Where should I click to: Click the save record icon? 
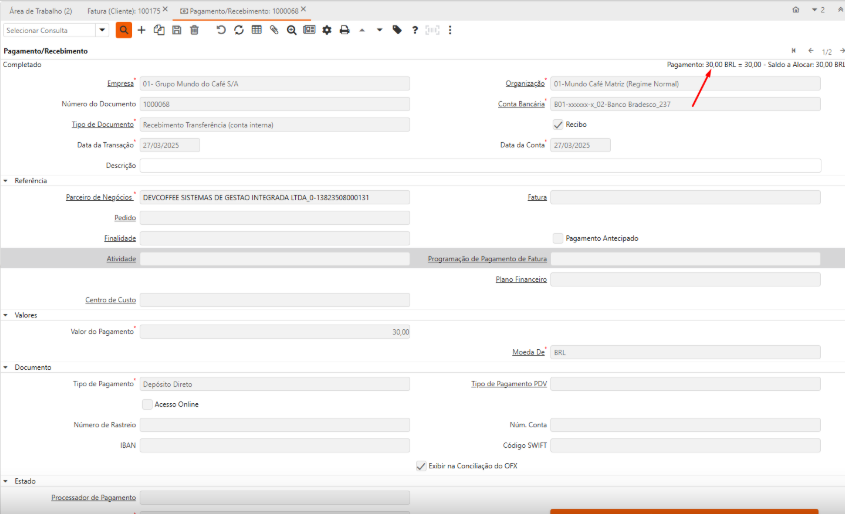[x=177, y=30]
